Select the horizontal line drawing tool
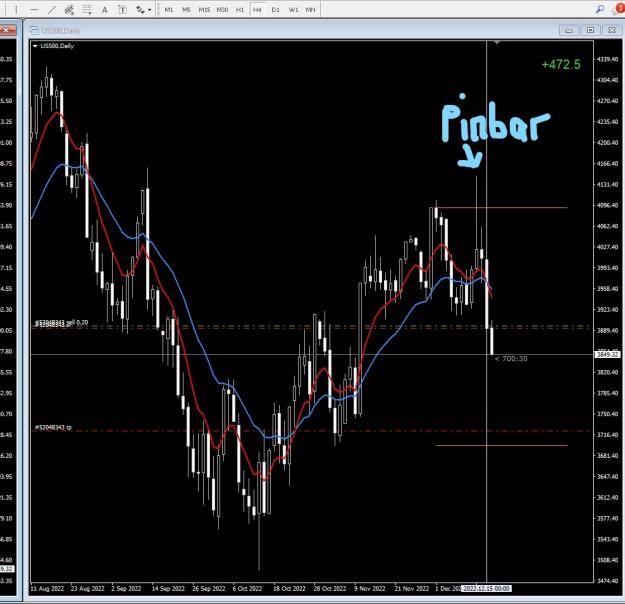The width and height of the screenshot is (625, 604). pyautogui.click(x=34, y=10)
